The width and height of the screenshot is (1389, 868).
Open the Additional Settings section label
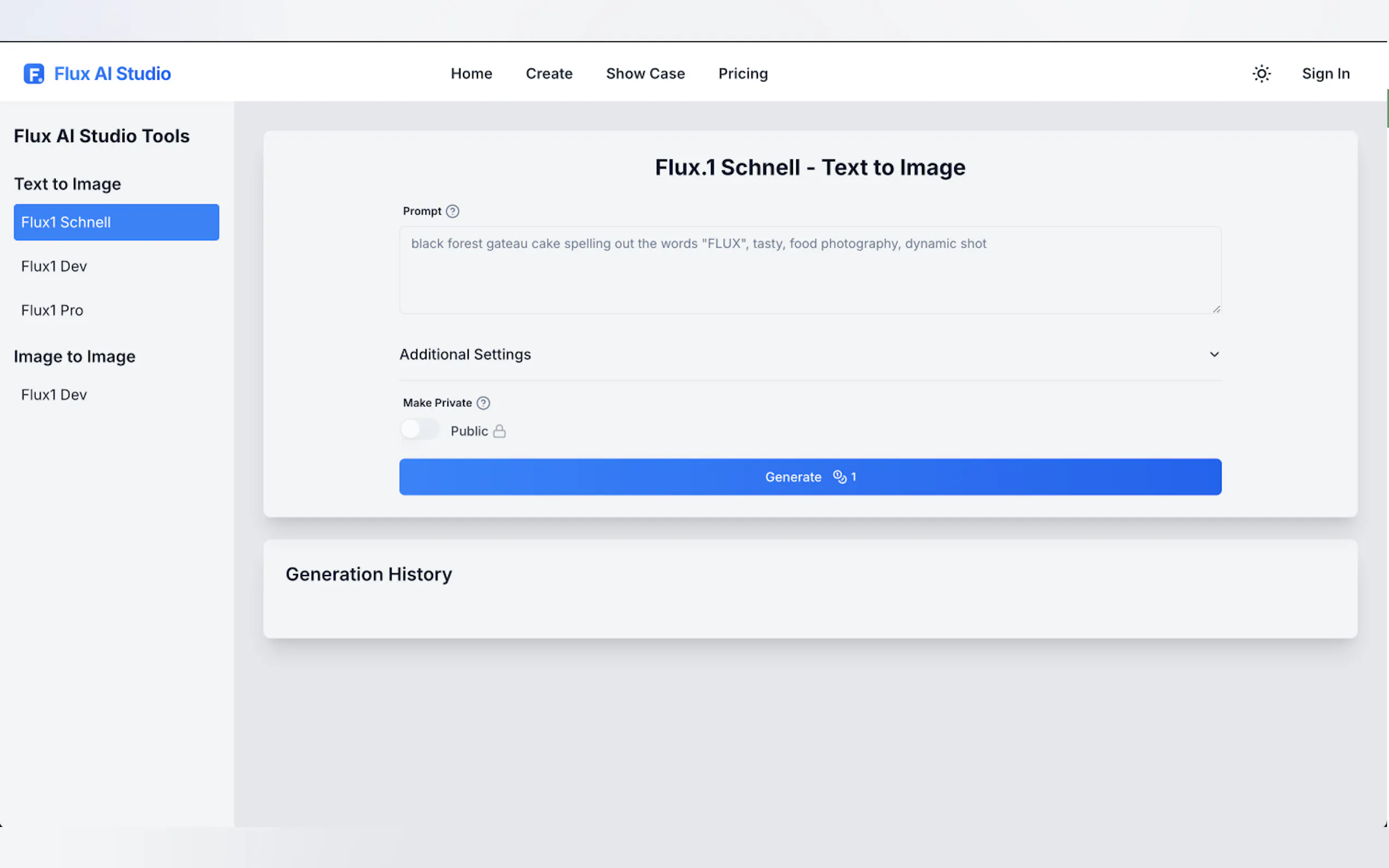pos(465,354)
